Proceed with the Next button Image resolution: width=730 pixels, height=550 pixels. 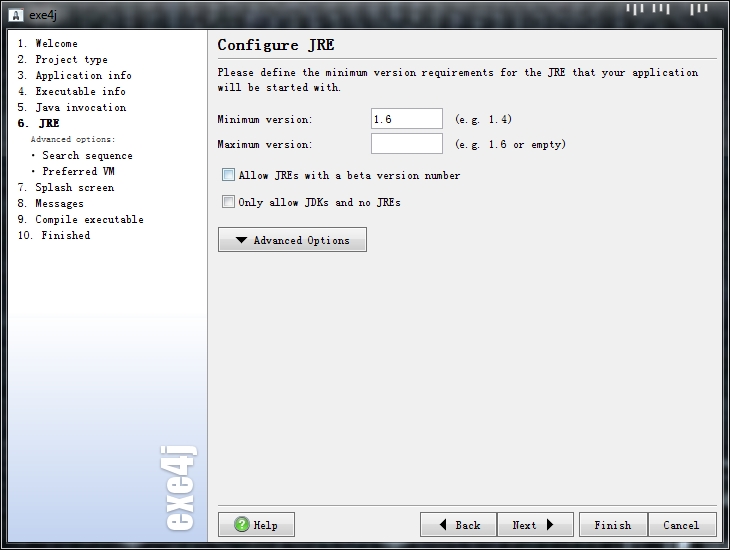pyautogui.click(x=535, y=525)
